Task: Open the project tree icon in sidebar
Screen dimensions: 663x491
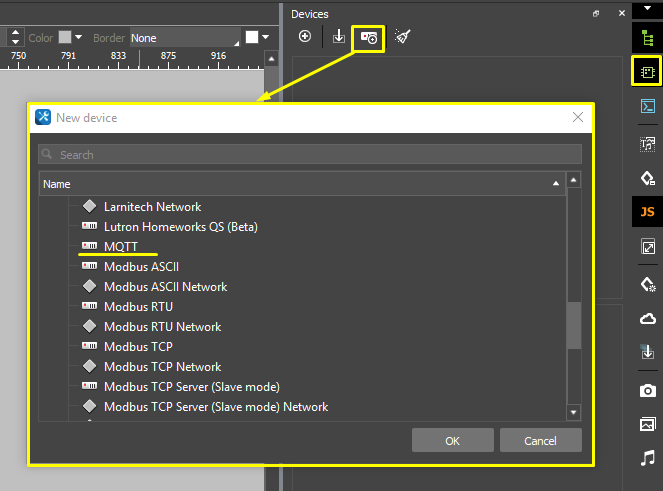Action: coord(647,38)
